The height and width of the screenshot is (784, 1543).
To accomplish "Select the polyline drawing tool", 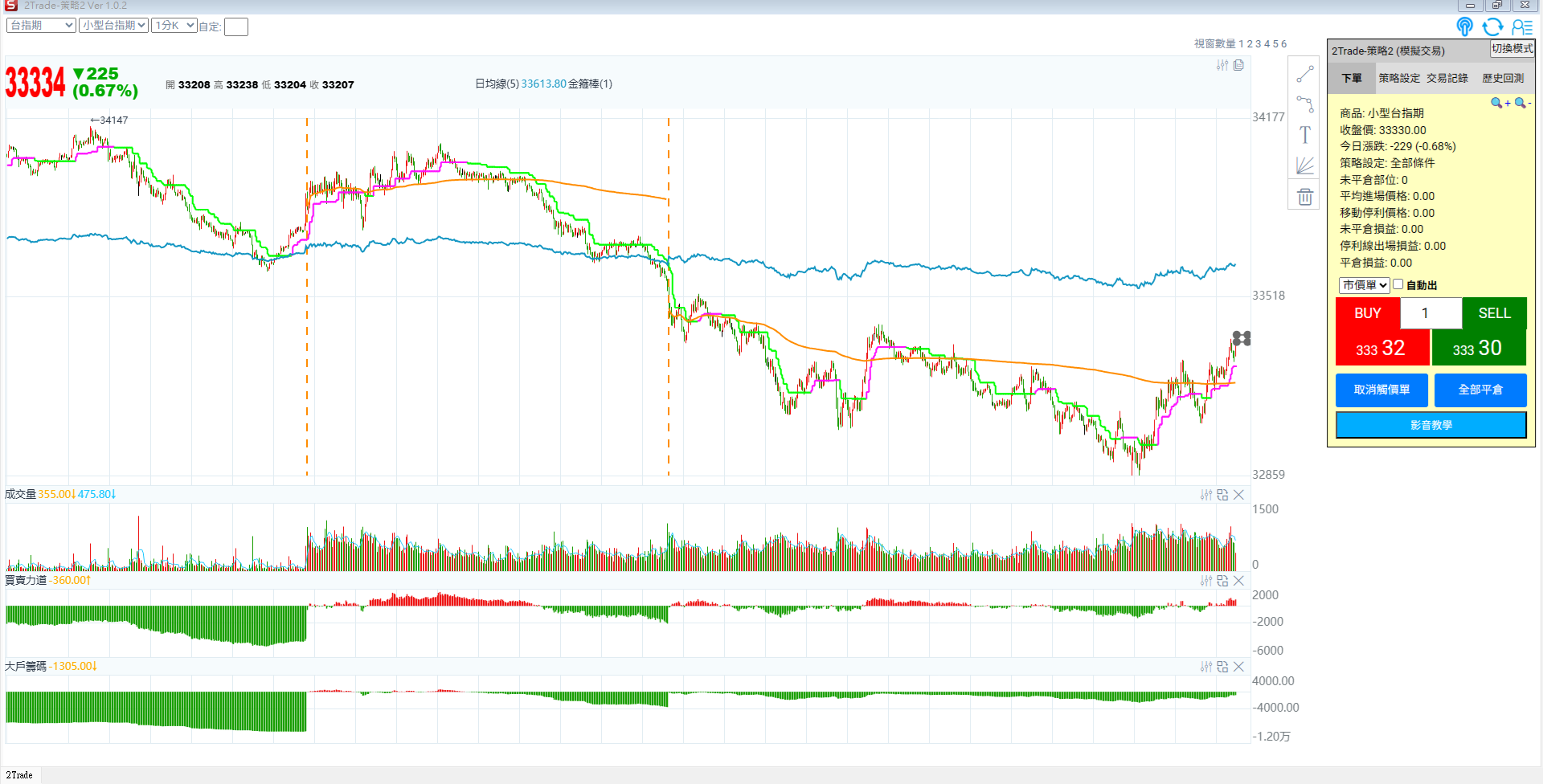I will coord(1304,104).
